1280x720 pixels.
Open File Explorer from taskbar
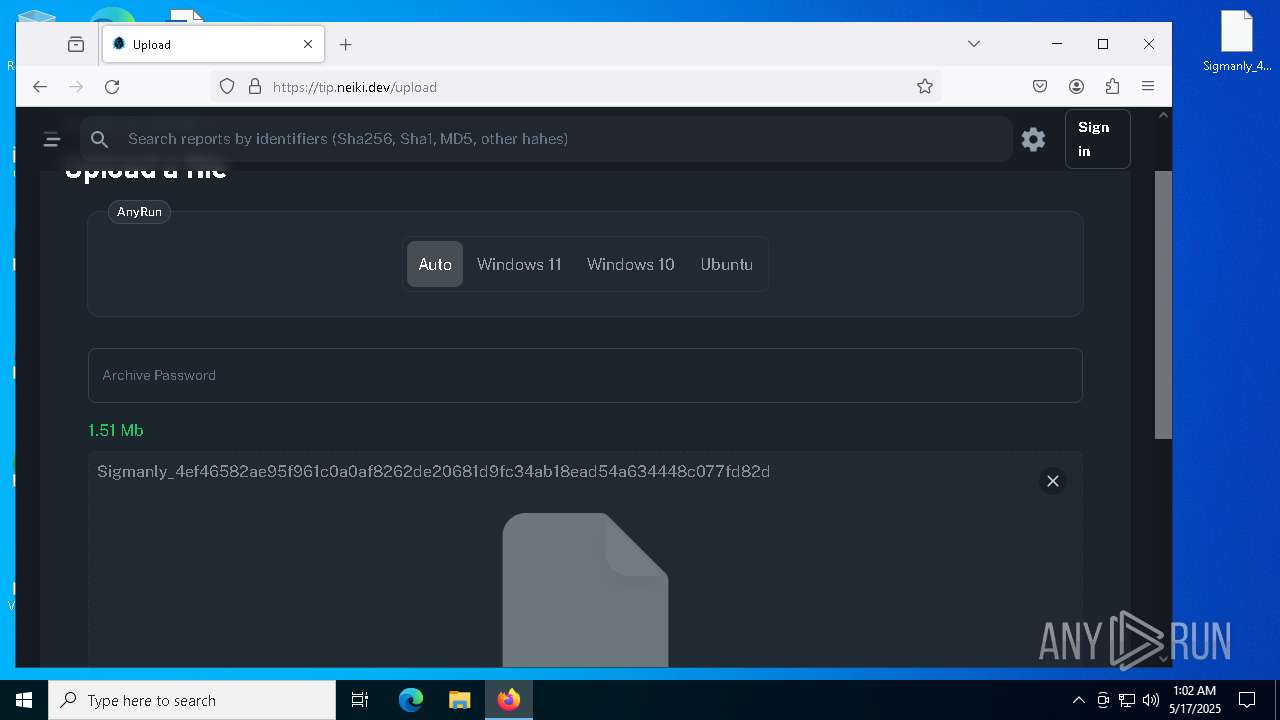pos(459,700)
